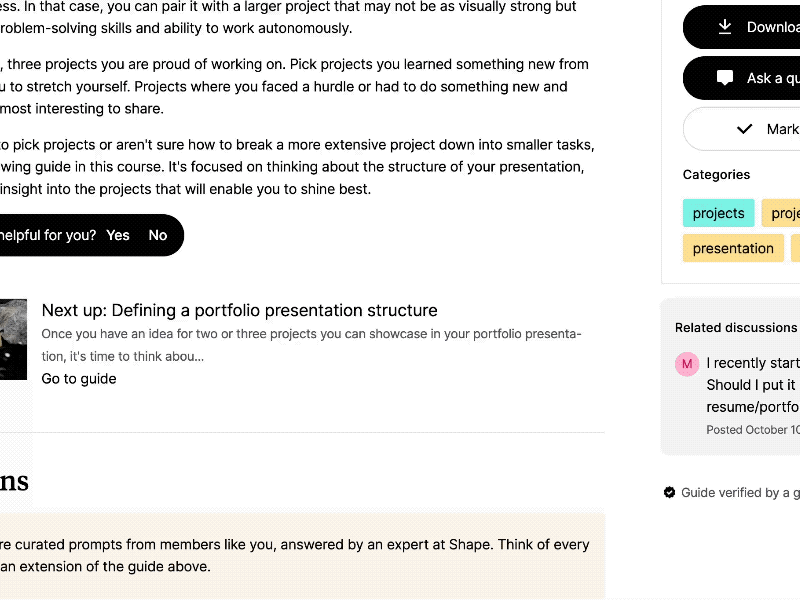Click the verified badge icon
Screen dimensions: 800x600
(x=669, y=492)
